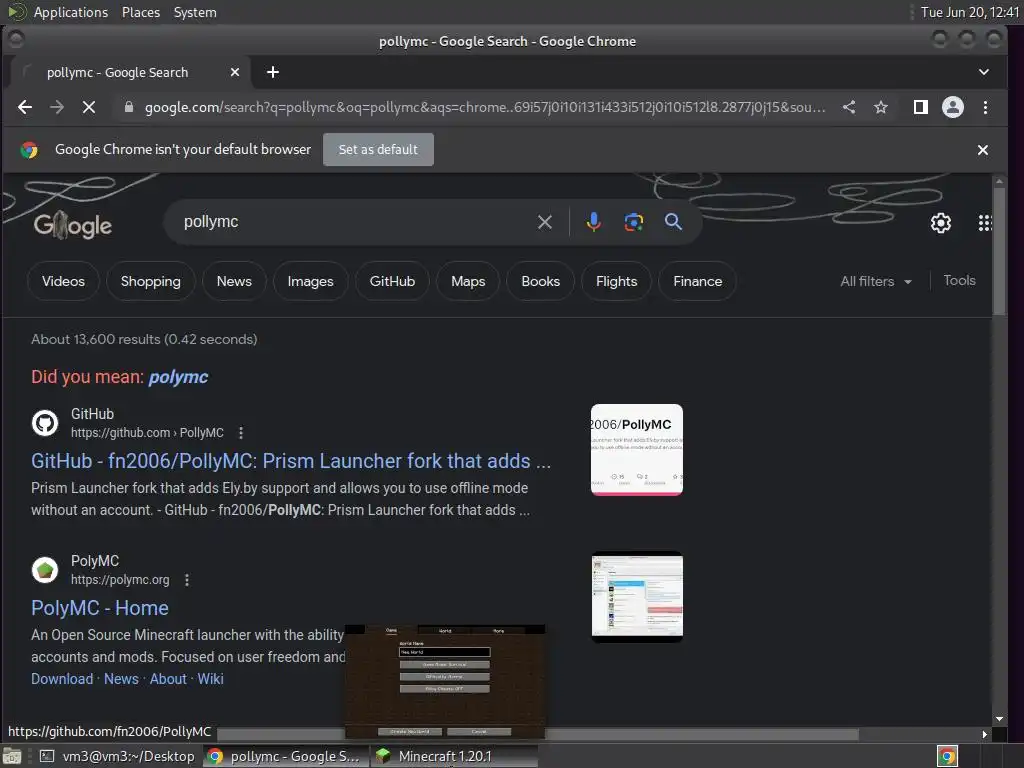Click the vertical scrollbar thumb
The image size is (1024, 768).
999,252
